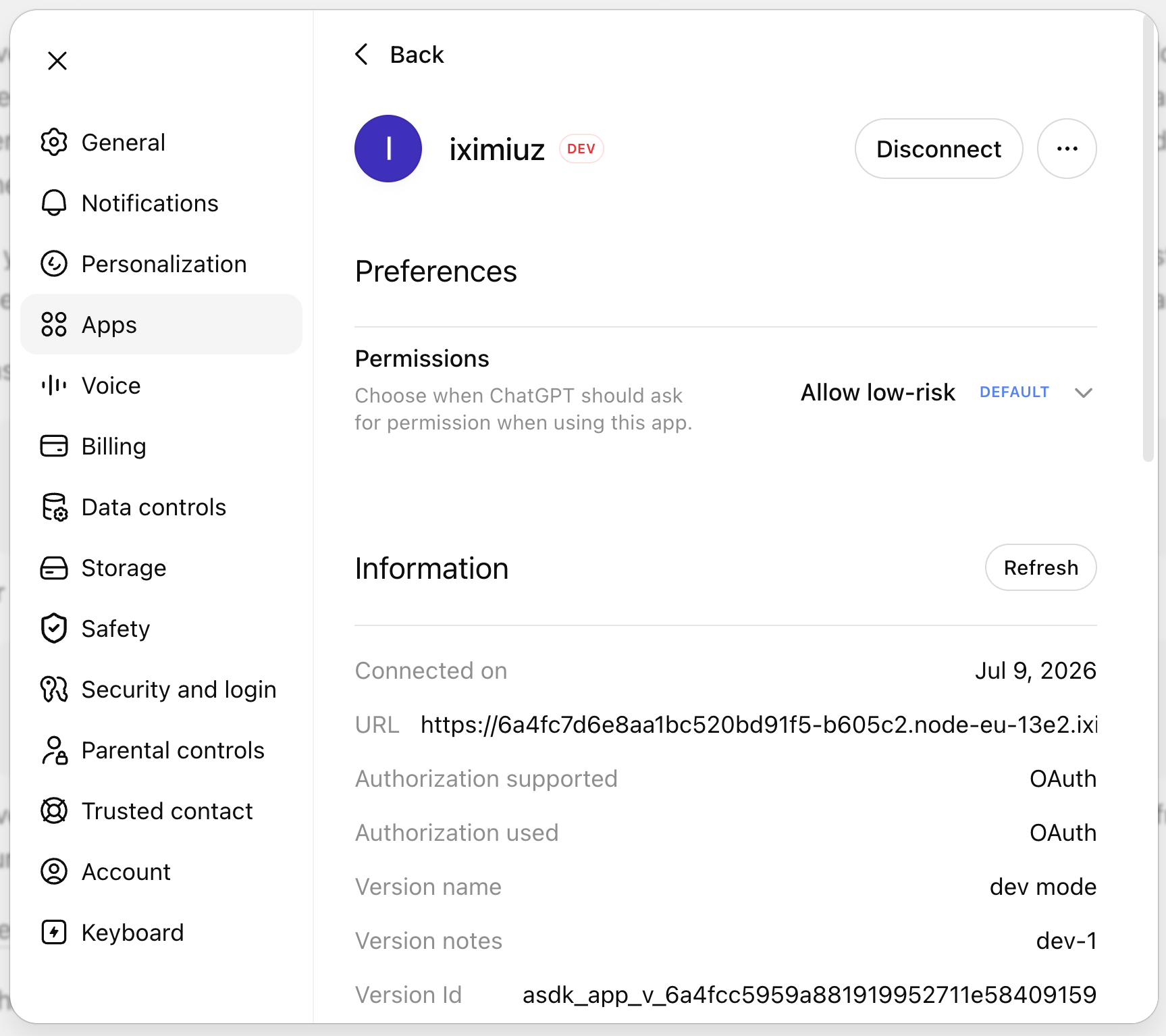Screen dimensions: 1166x1036
Task: Click the Personalization icon in the sidebar
Action: 54,264
